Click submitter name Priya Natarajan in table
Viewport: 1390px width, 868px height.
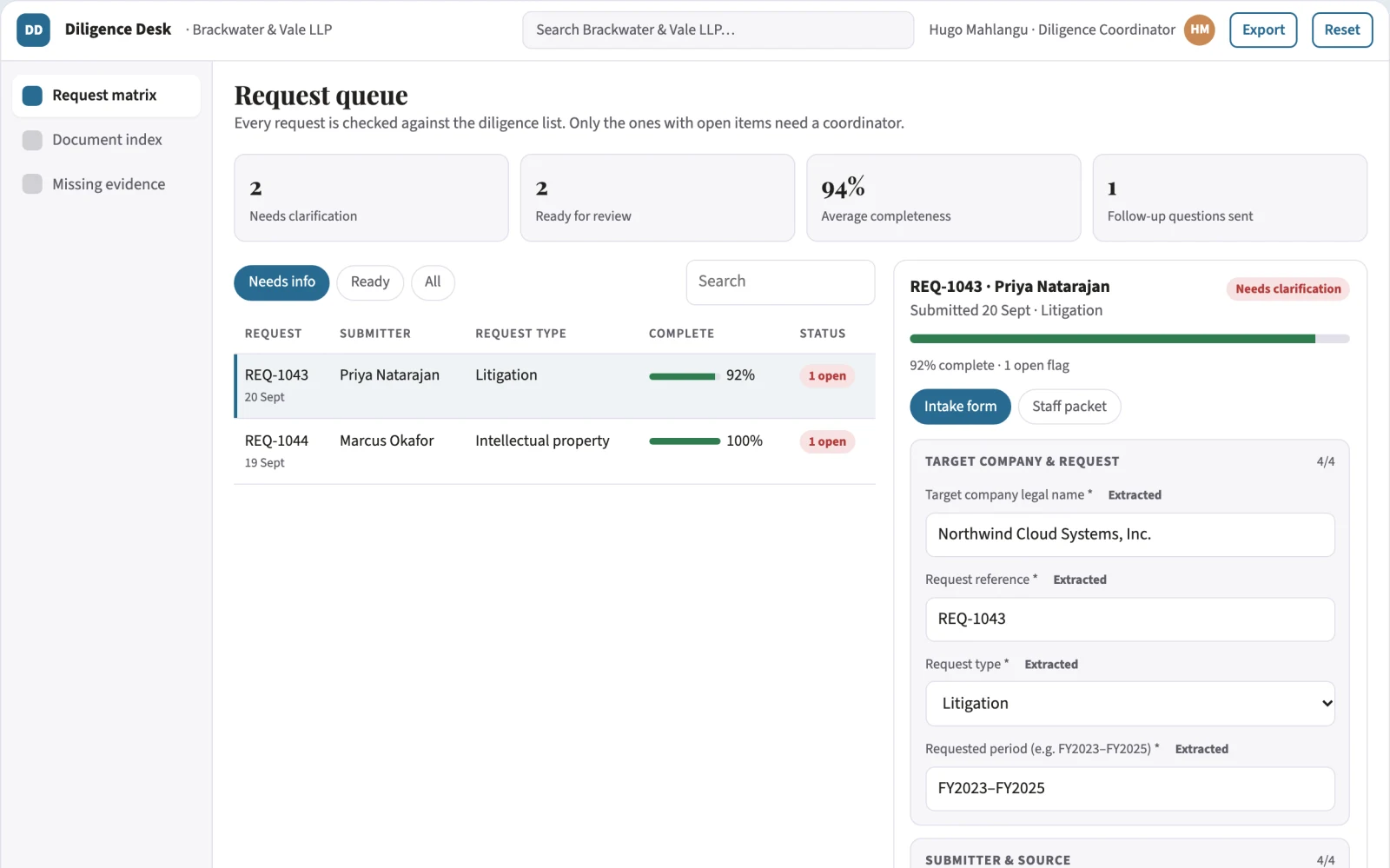(389, 375)
